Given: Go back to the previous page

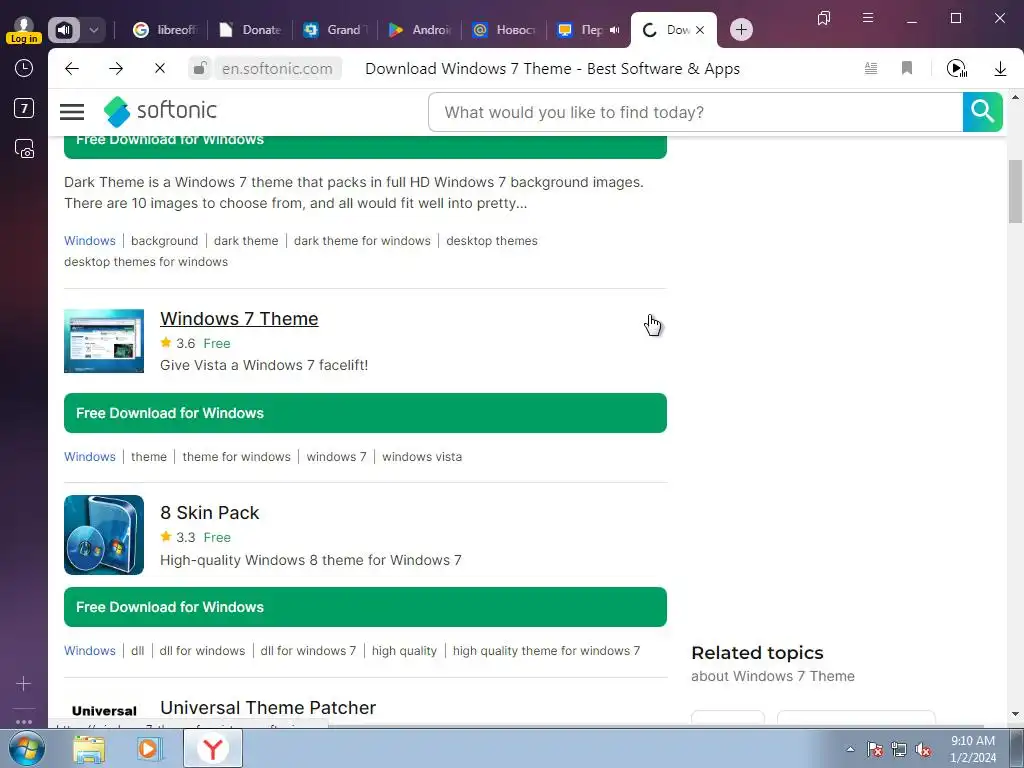Looking at the screenshot, I should click(72, 68).
